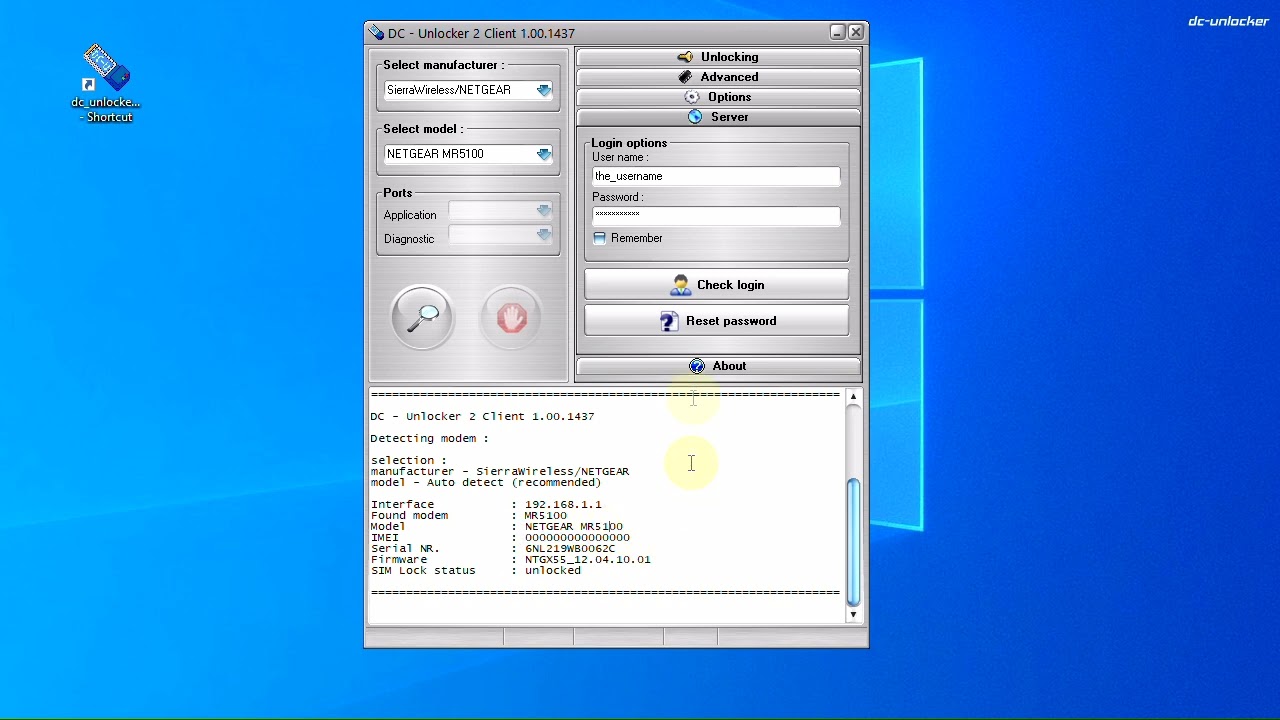Click the IMEI value in the log
1280x720 pixels.
(x=577, y=537)
